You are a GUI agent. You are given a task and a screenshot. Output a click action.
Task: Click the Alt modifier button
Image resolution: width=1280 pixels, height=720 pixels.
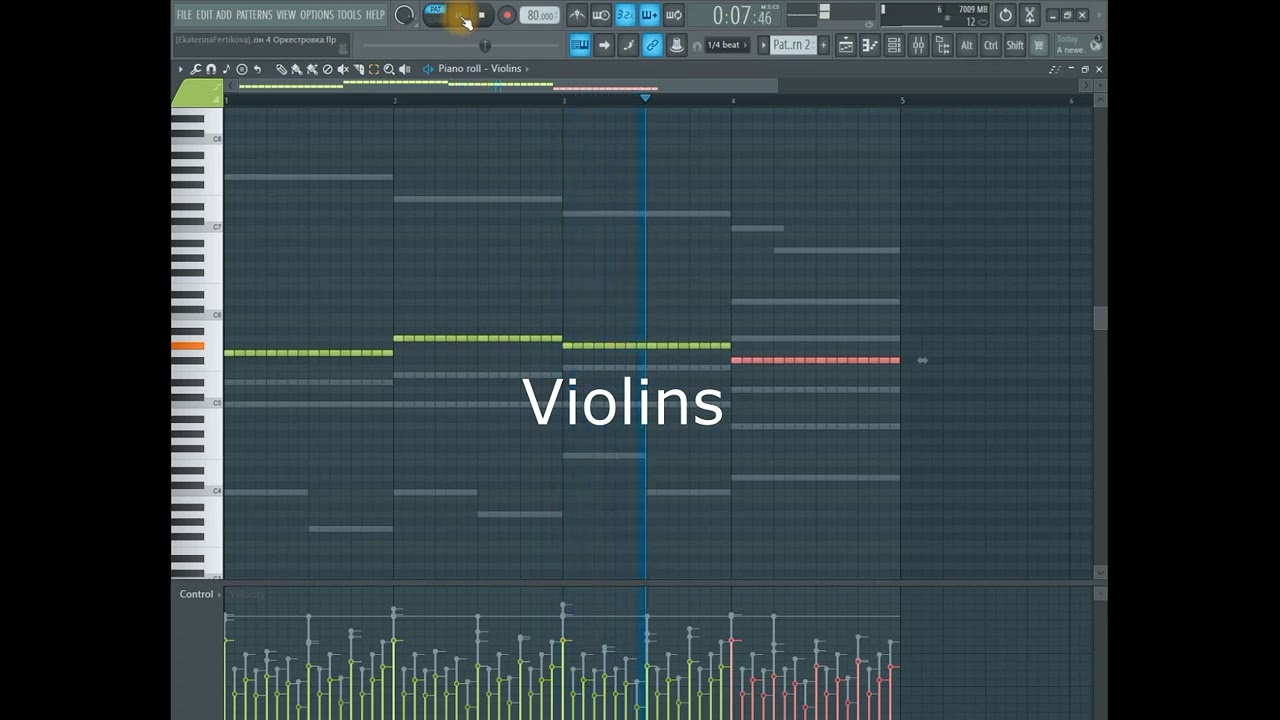coord(967,45)
